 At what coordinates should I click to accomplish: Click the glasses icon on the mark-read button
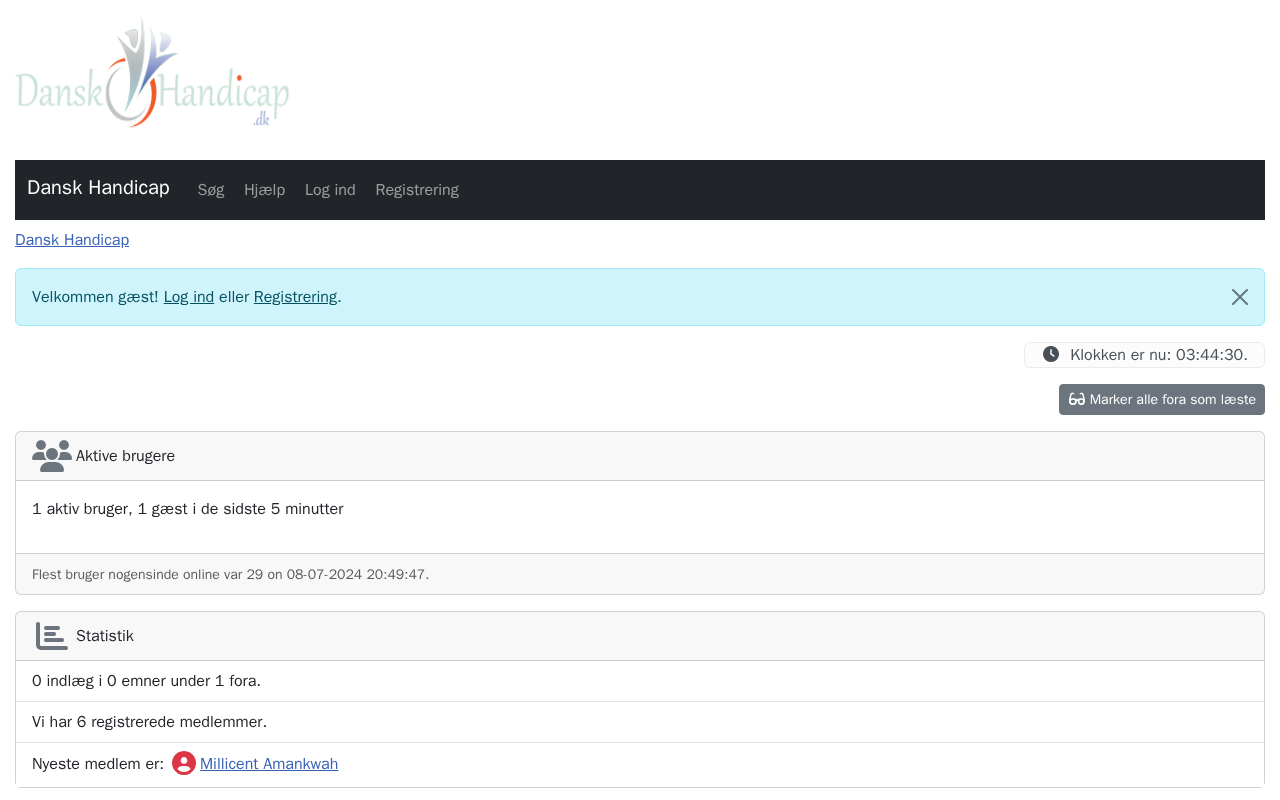[1077, 399]
